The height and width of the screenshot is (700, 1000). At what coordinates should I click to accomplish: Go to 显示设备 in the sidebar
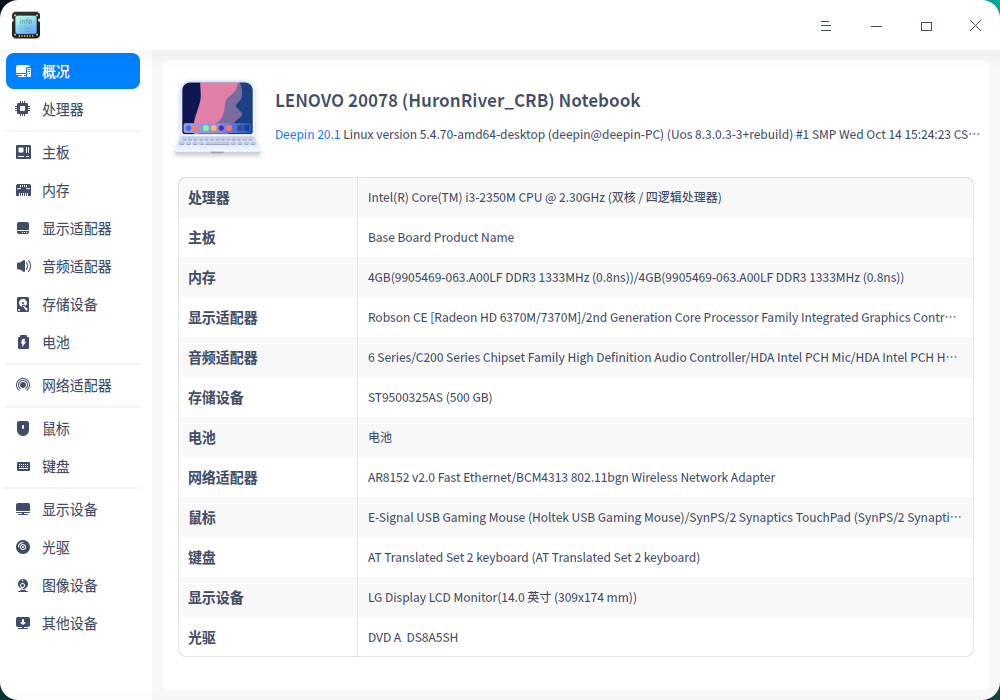73,509
